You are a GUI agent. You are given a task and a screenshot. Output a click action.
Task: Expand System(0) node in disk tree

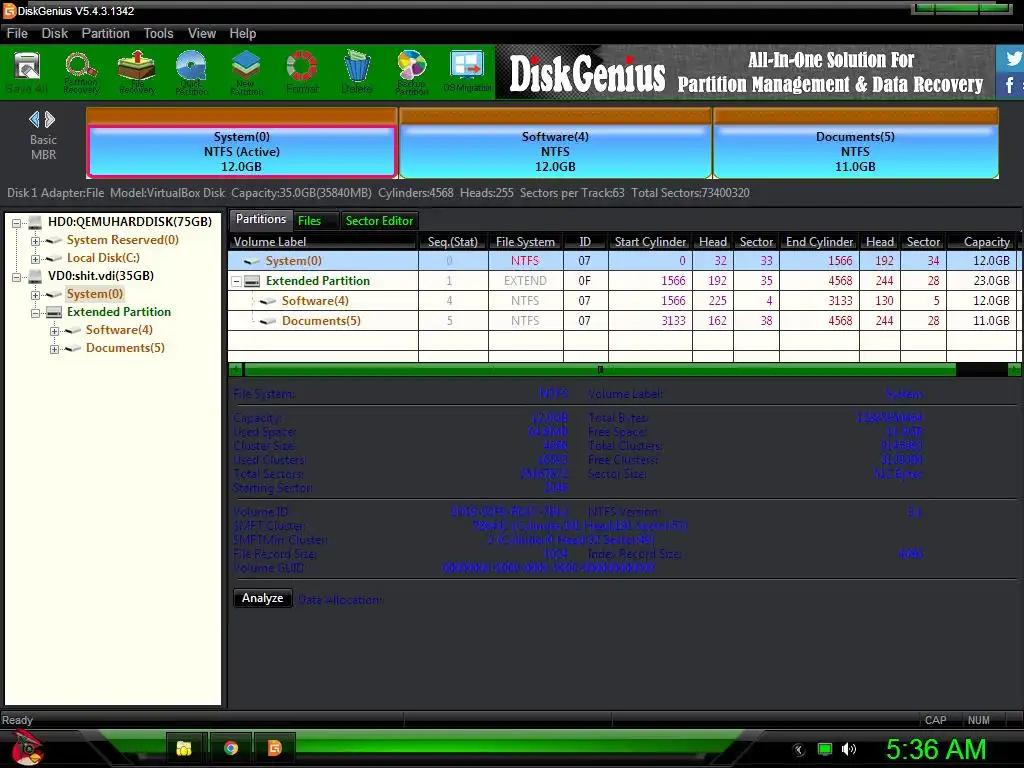click(x=35, y=295)
